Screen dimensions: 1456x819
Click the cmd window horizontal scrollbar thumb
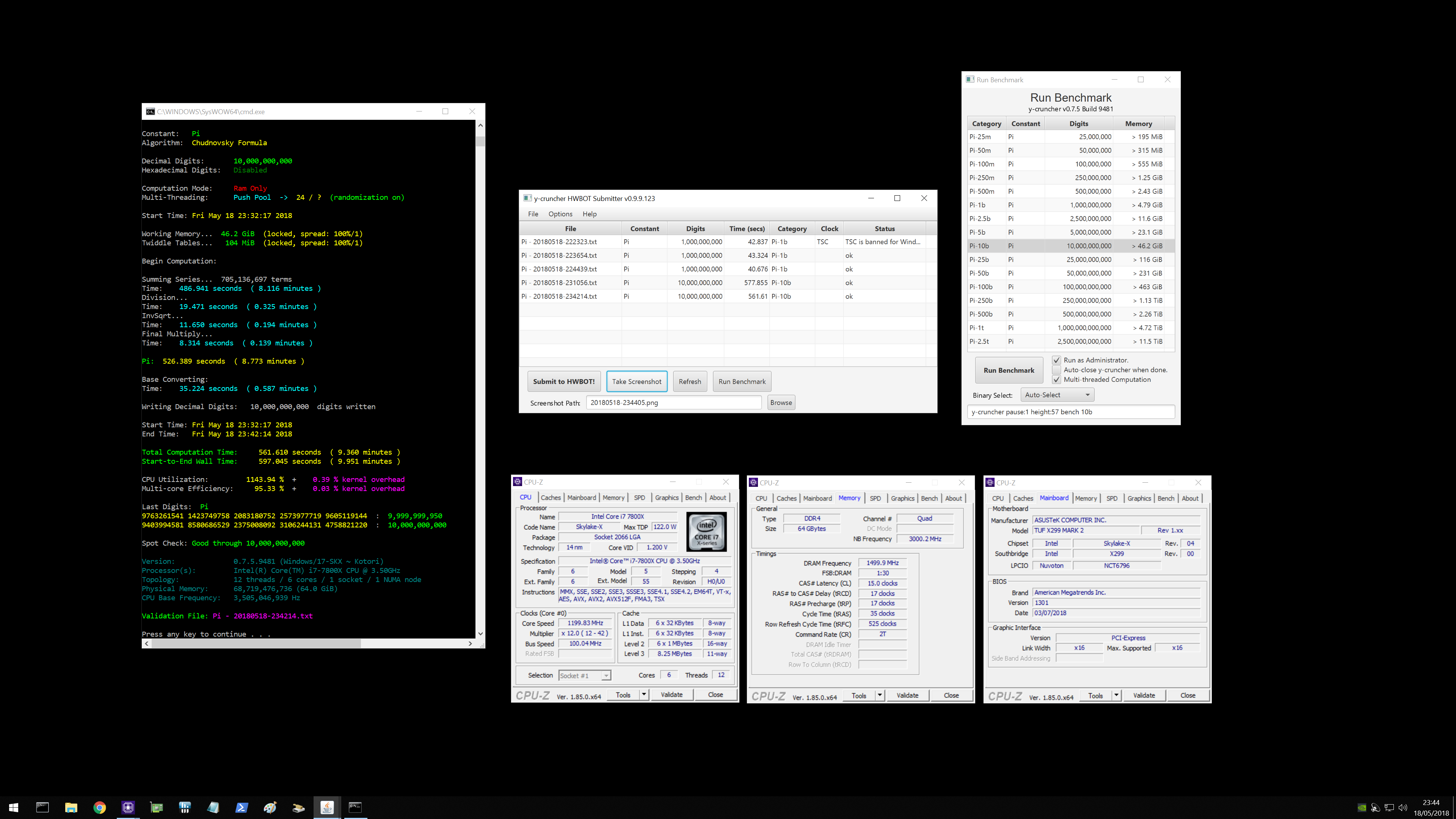(256, 643)
